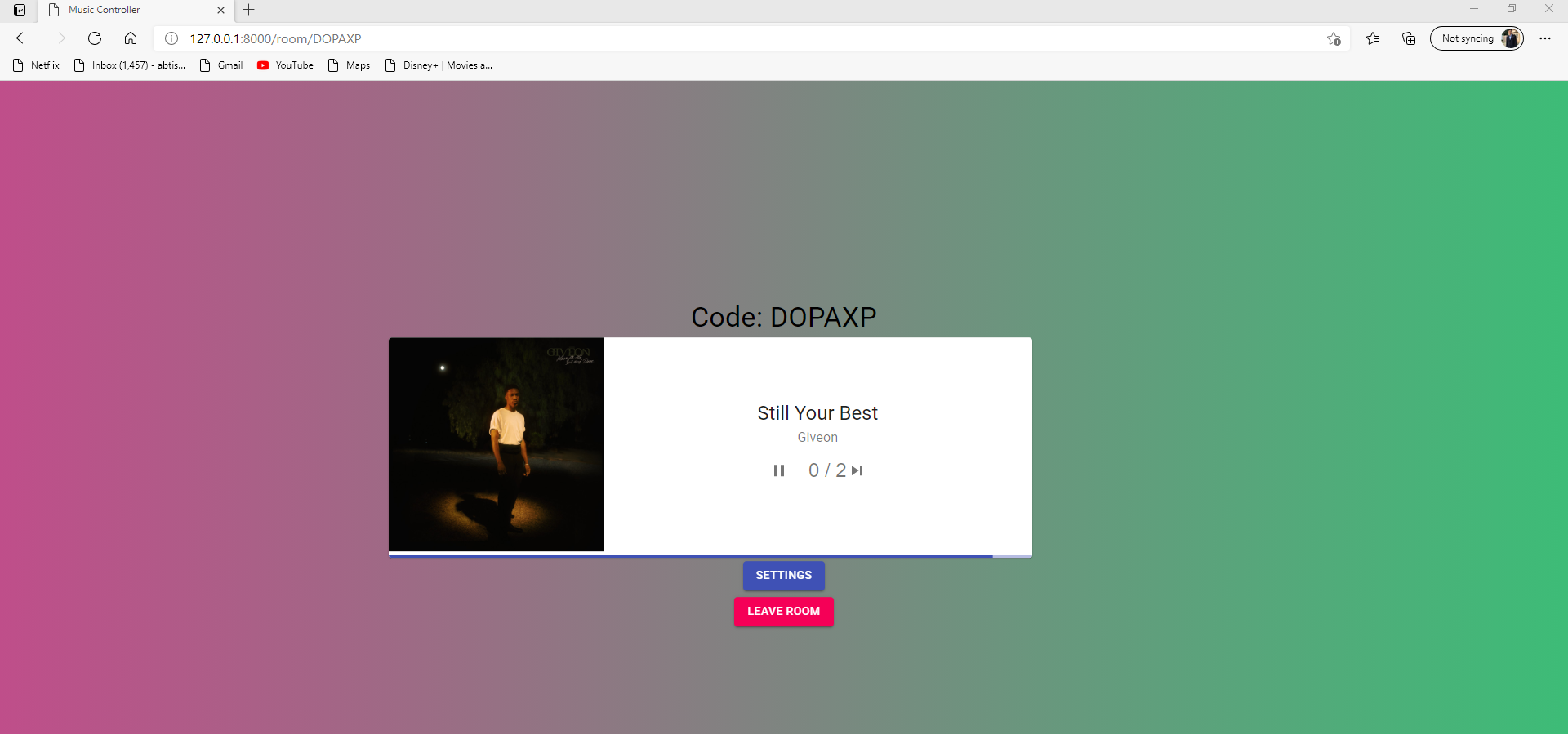Minimize the browser window
This screenshot has height=735, width=1568.
click(x=1474, y=9)
